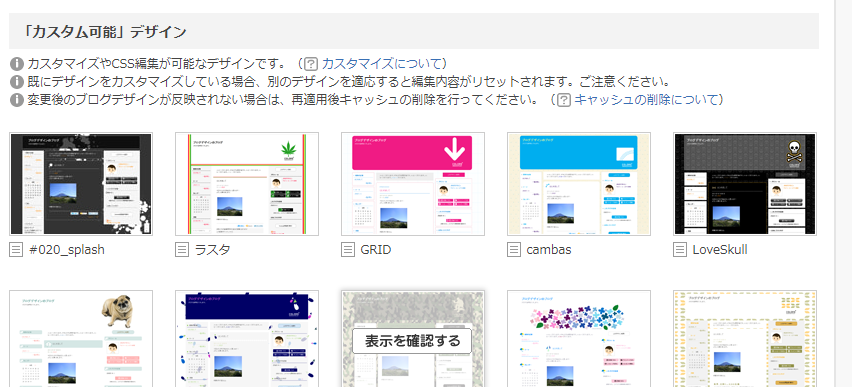
Task: Select the ラスタ design thumbnail
Action: click(247, 184)
